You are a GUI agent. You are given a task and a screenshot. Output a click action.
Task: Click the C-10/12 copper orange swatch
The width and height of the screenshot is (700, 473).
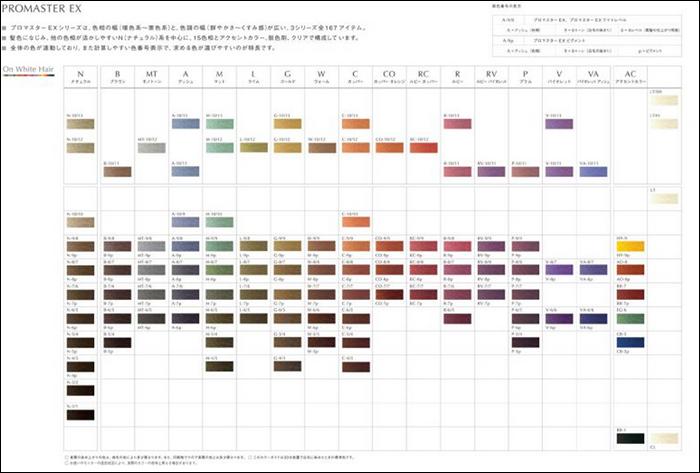coord(356,148)
